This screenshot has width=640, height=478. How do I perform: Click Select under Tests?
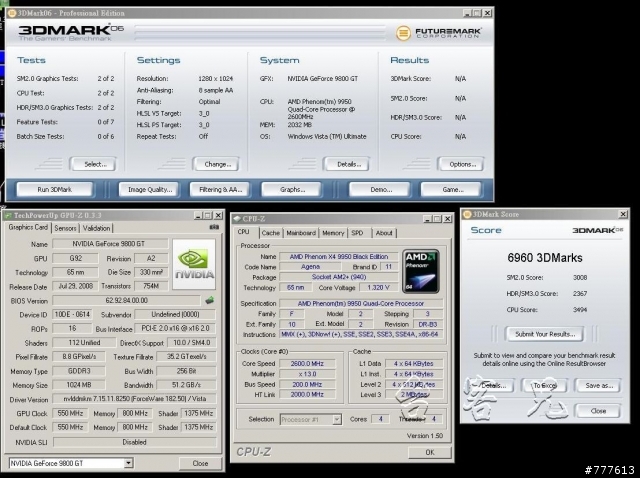pyautogui.click(x=94, y=164)
